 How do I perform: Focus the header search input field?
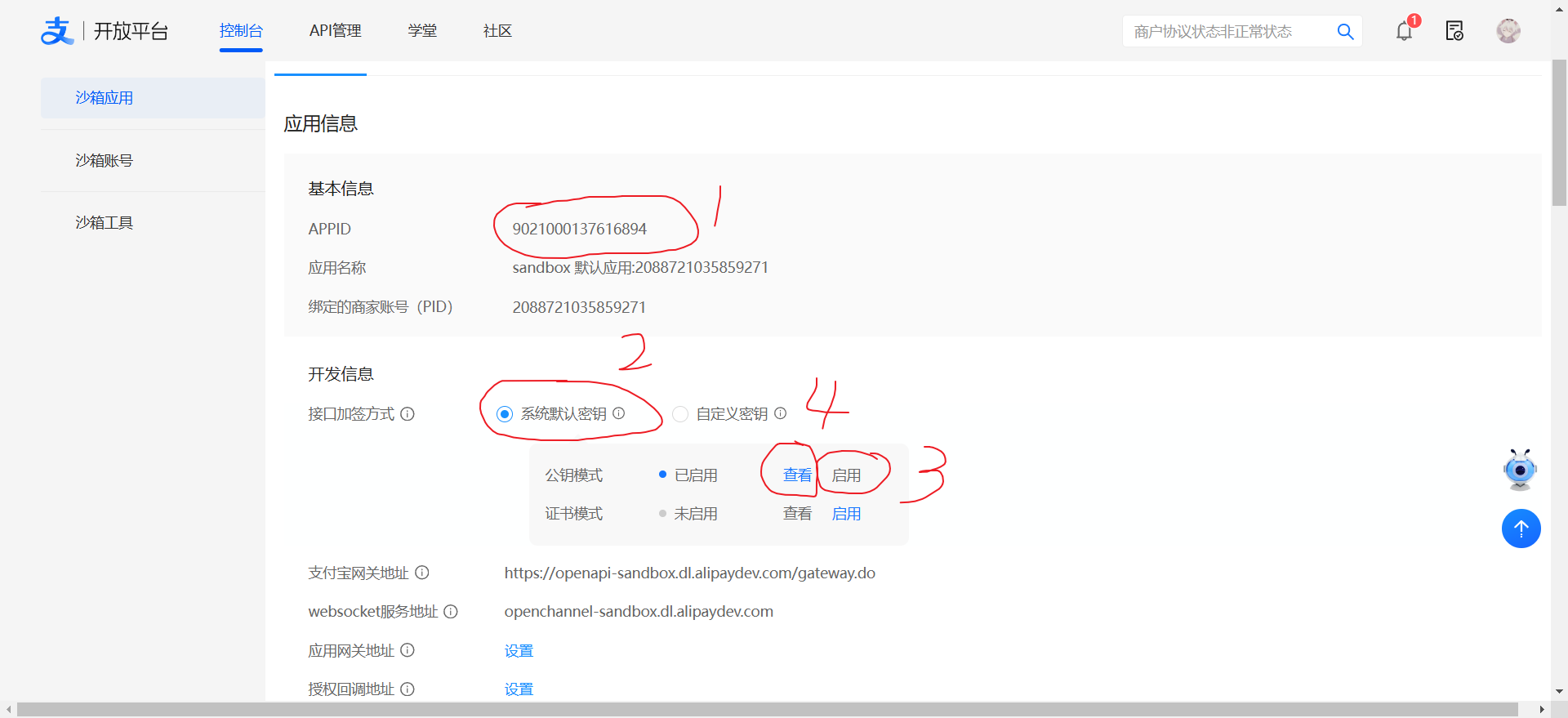click(x=1229, y=32)
